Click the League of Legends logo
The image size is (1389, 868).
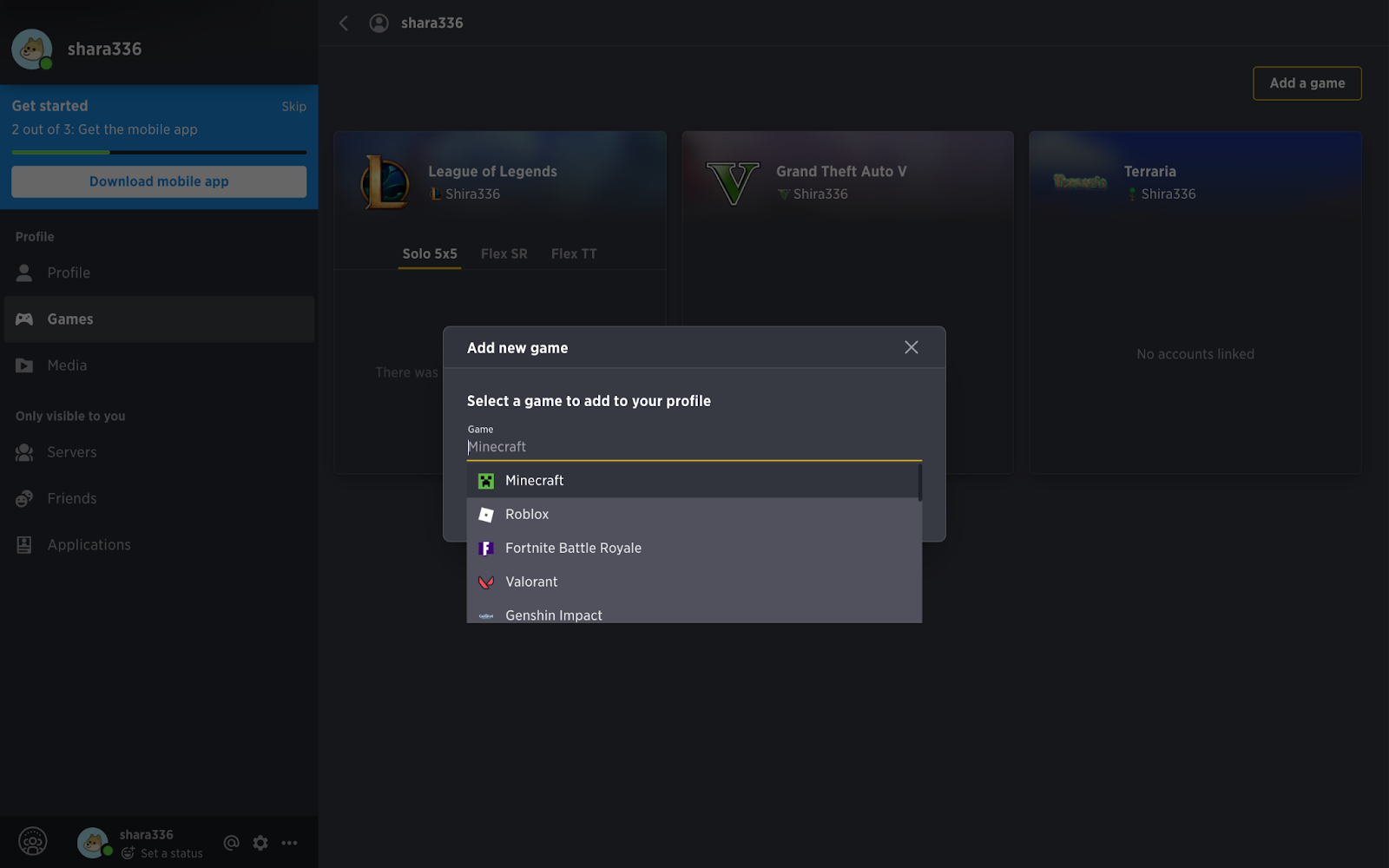pyautogui.click(x=385, y=182)
